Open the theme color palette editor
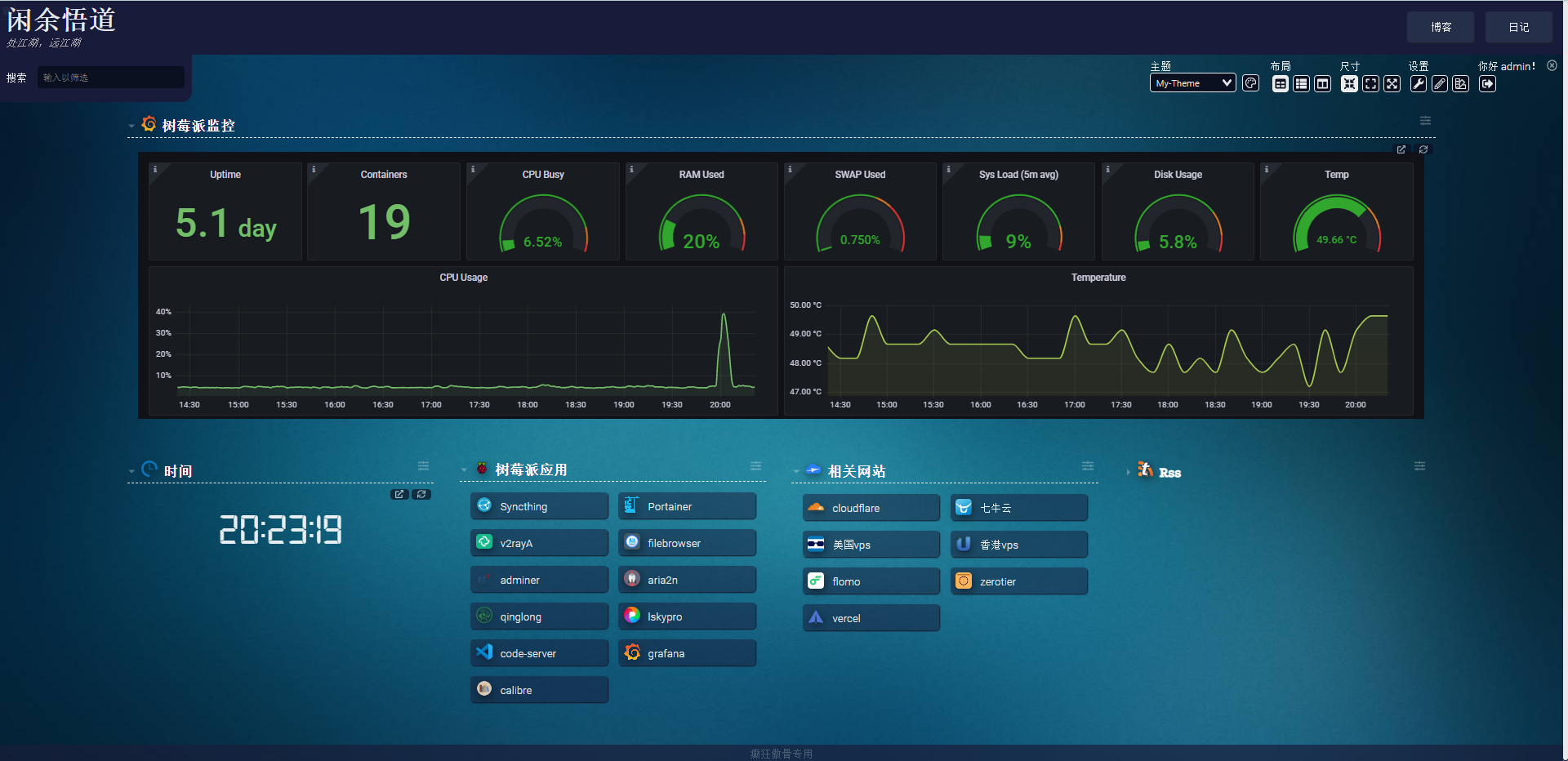1568x761 pixels. click(1250, 83)
